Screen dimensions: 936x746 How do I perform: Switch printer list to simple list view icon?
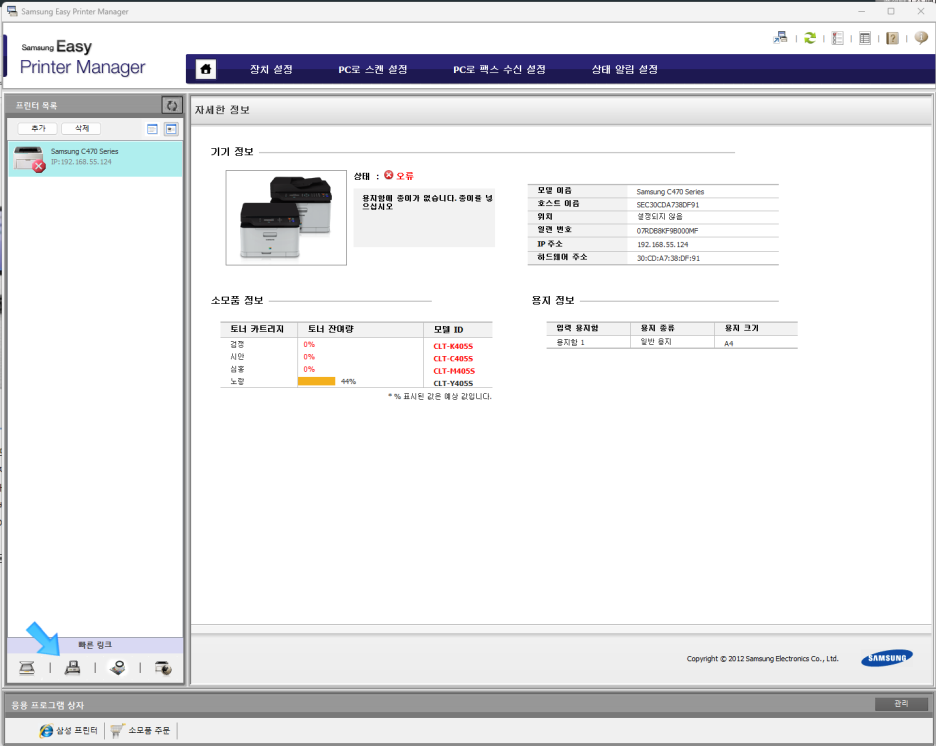click(152, 129)
